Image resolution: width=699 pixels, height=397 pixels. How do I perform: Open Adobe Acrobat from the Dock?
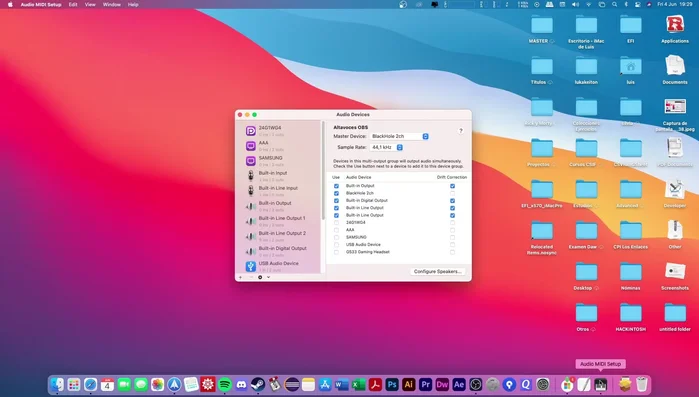375,385
